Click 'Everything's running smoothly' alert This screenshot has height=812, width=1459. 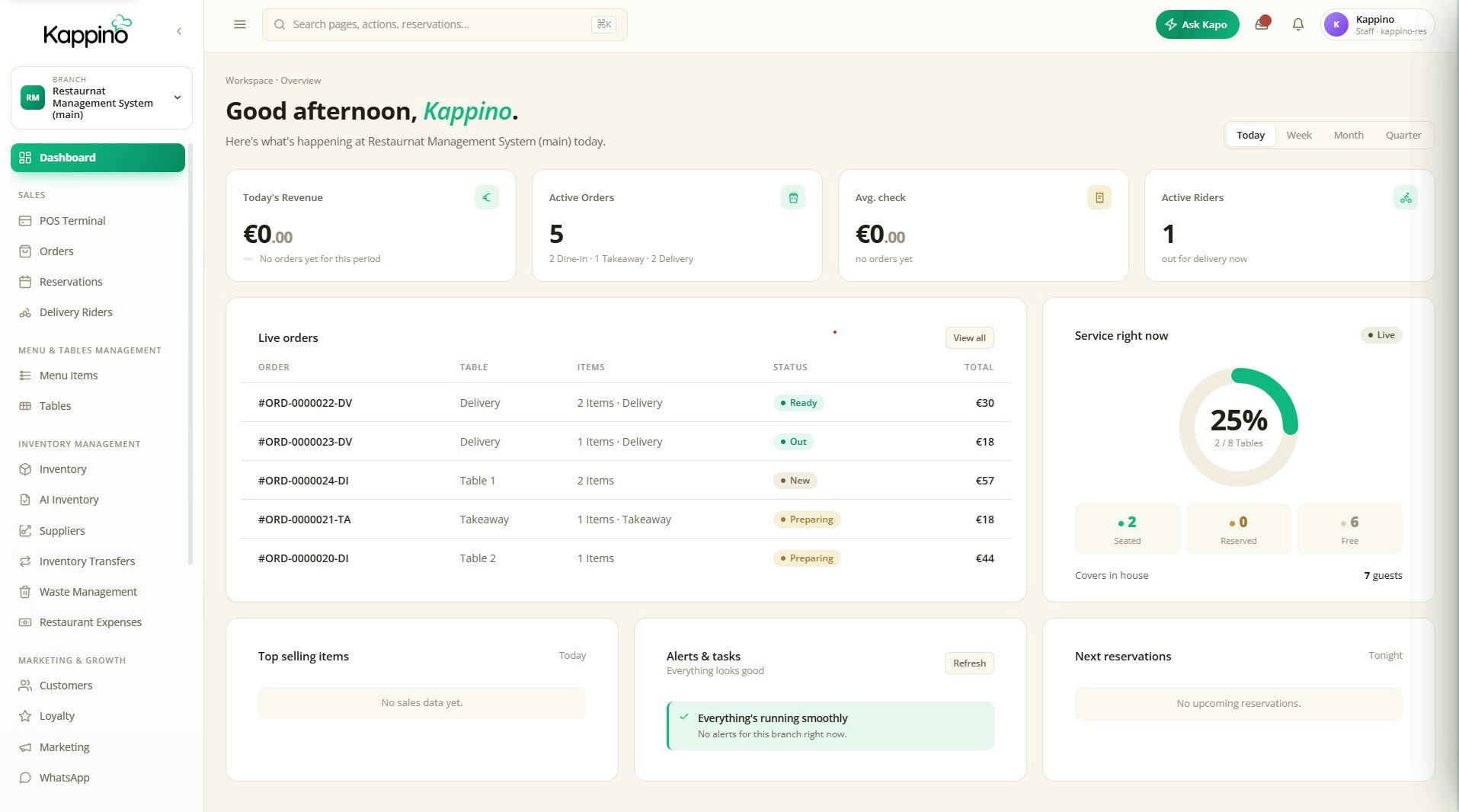click(x=830, y=726)
